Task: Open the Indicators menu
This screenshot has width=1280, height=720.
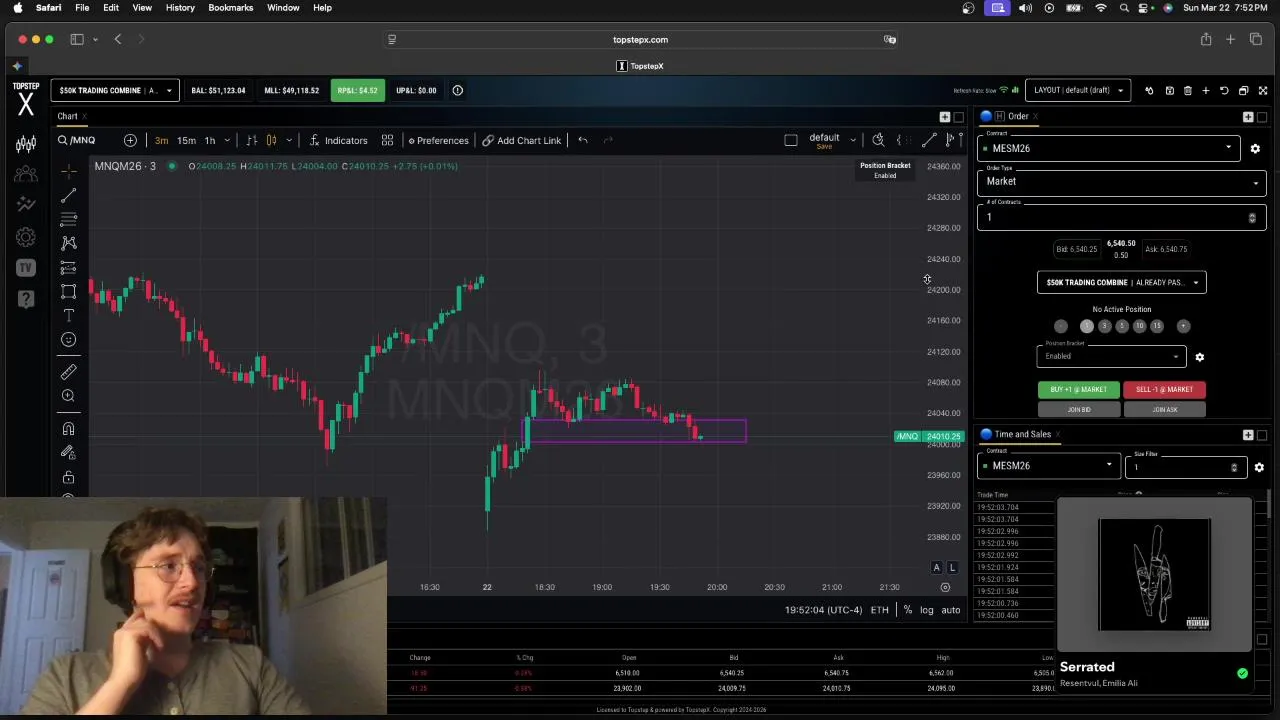Action: 338,140
